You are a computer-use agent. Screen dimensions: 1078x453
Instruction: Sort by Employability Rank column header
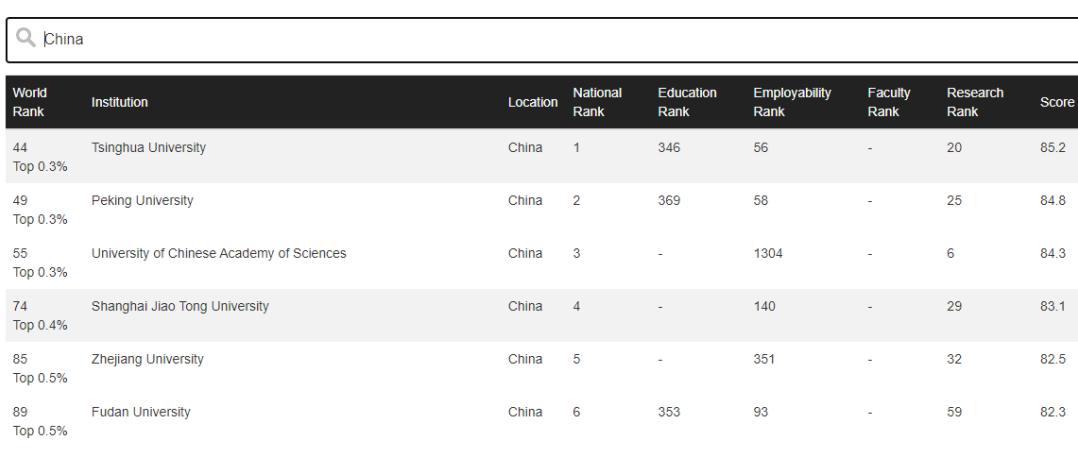pos(792,102)
